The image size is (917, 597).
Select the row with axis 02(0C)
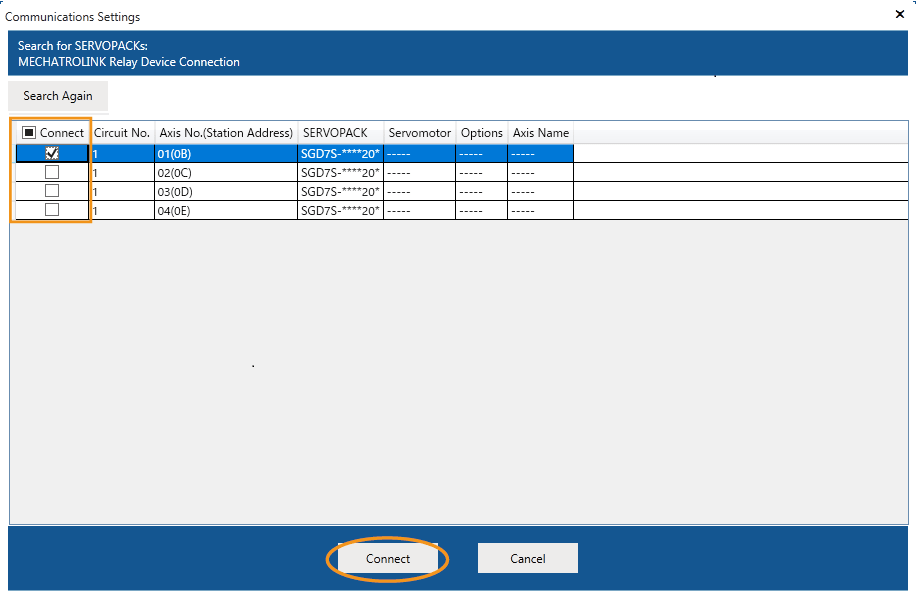click(x=225, y=173)
